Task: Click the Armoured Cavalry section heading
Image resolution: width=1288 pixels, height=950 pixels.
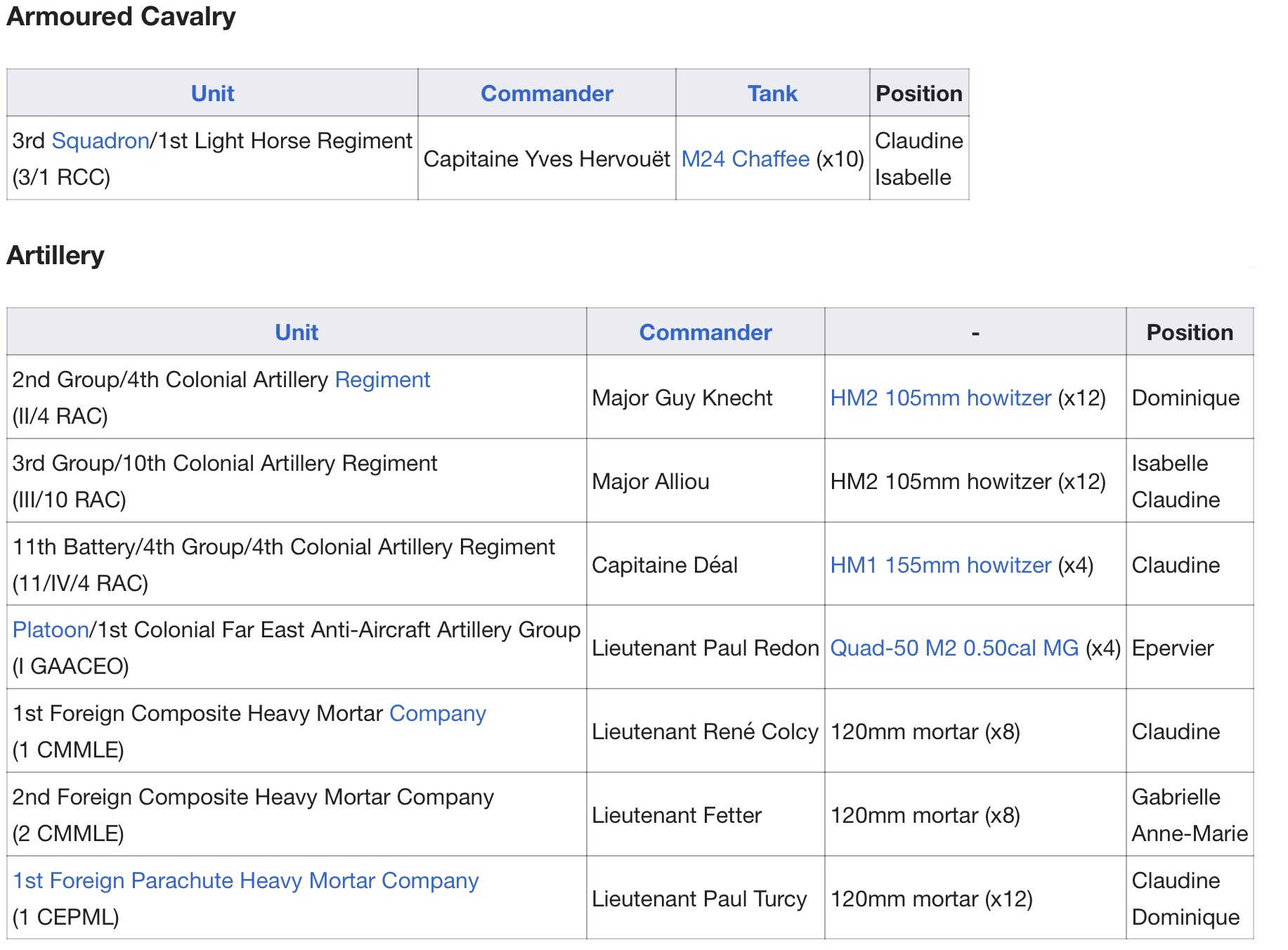Action: pos(121,16)
